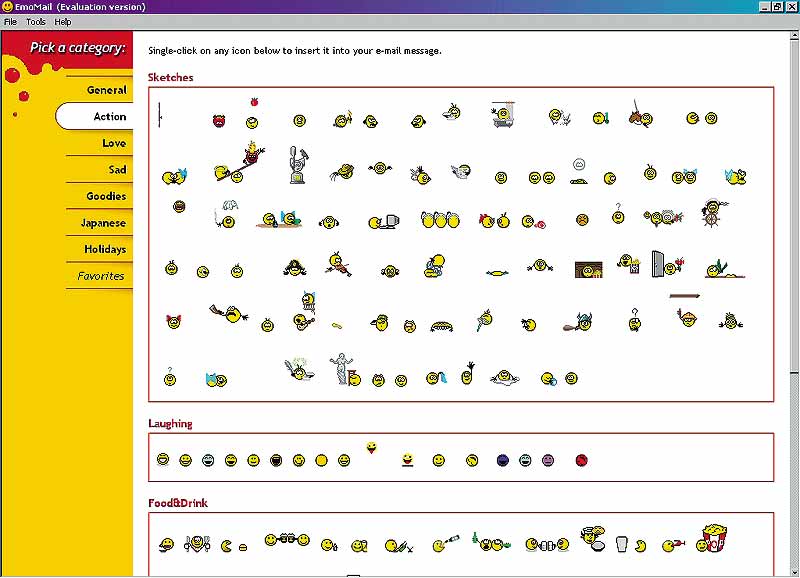Insert the smiley with ghost above

579,171
